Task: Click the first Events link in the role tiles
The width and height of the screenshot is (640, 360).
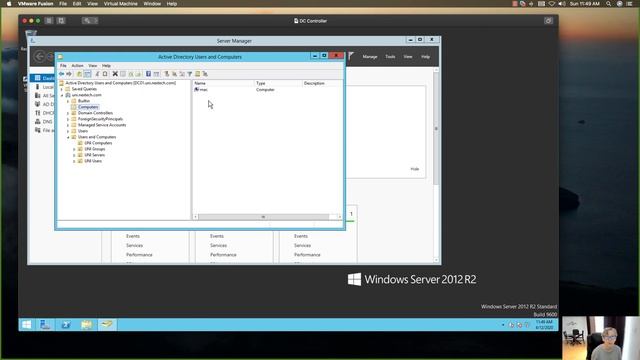Action: 133,236
